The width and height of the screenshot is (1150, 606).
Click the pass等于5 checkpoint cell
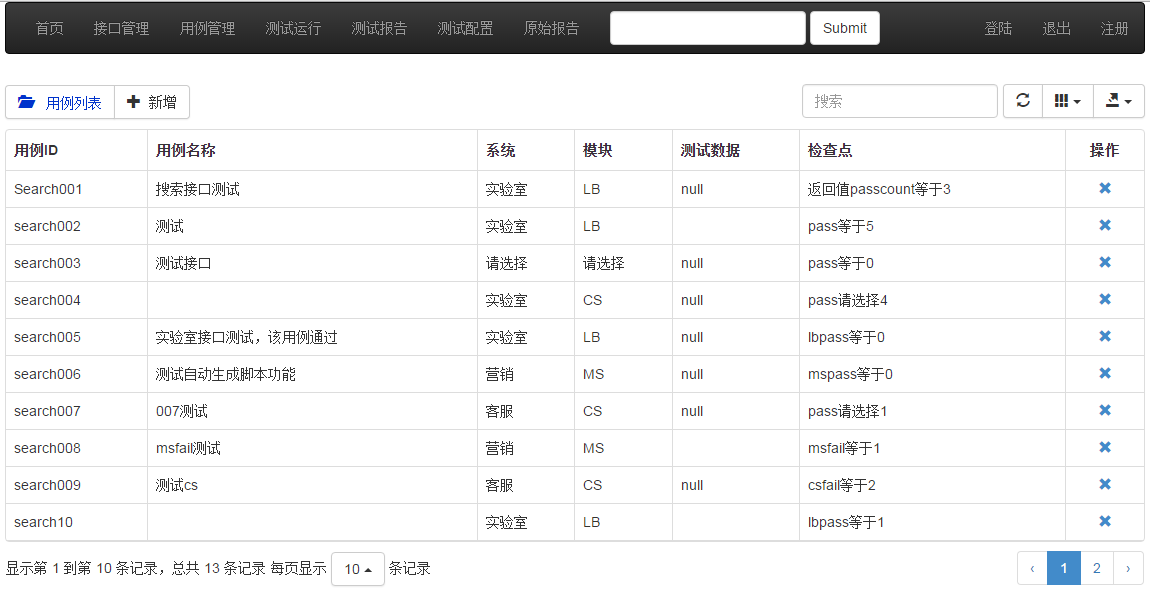[x=932, y=226]
